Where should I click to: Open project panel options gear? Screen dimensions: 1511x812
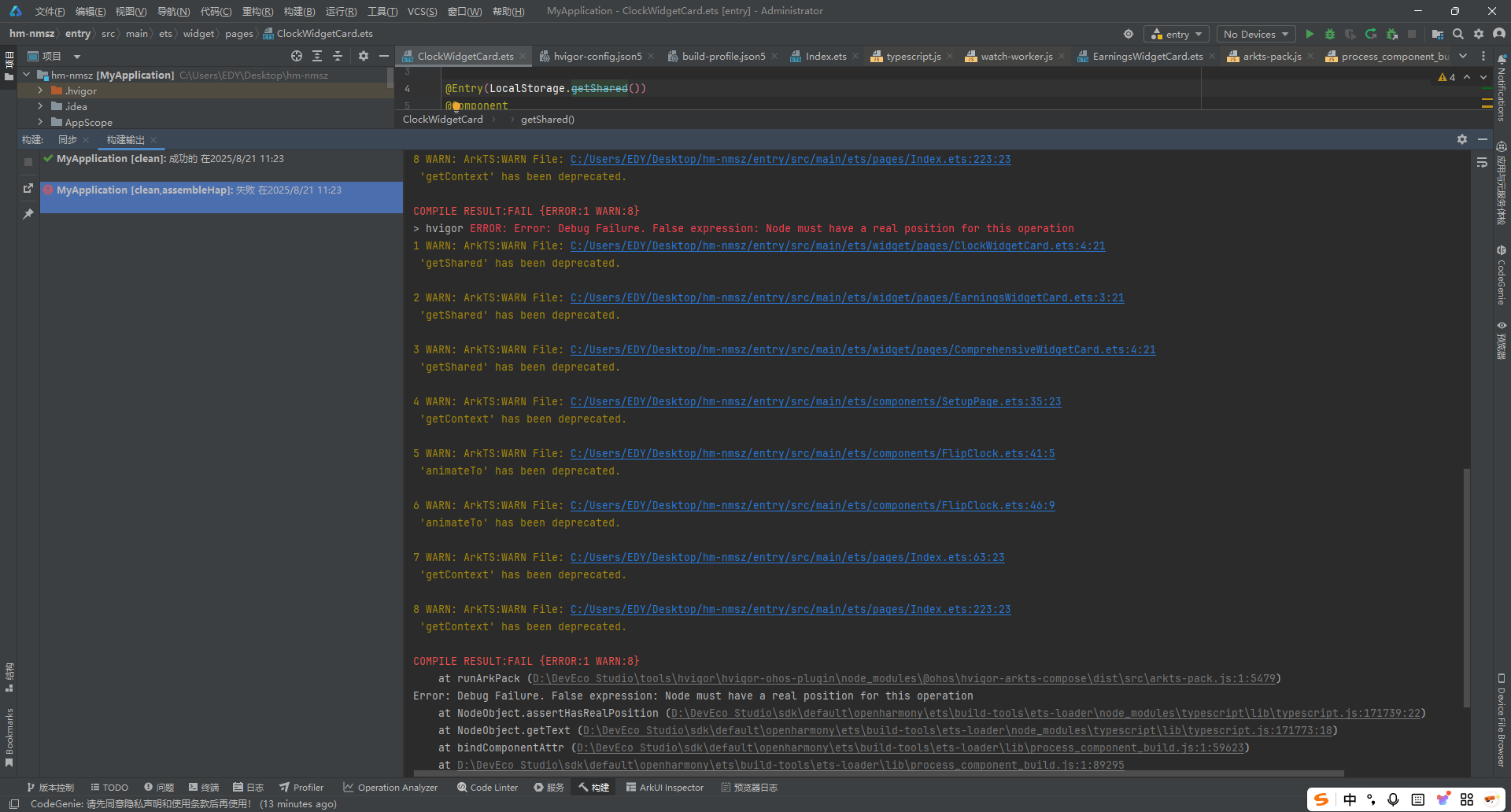tap(364, 56)
